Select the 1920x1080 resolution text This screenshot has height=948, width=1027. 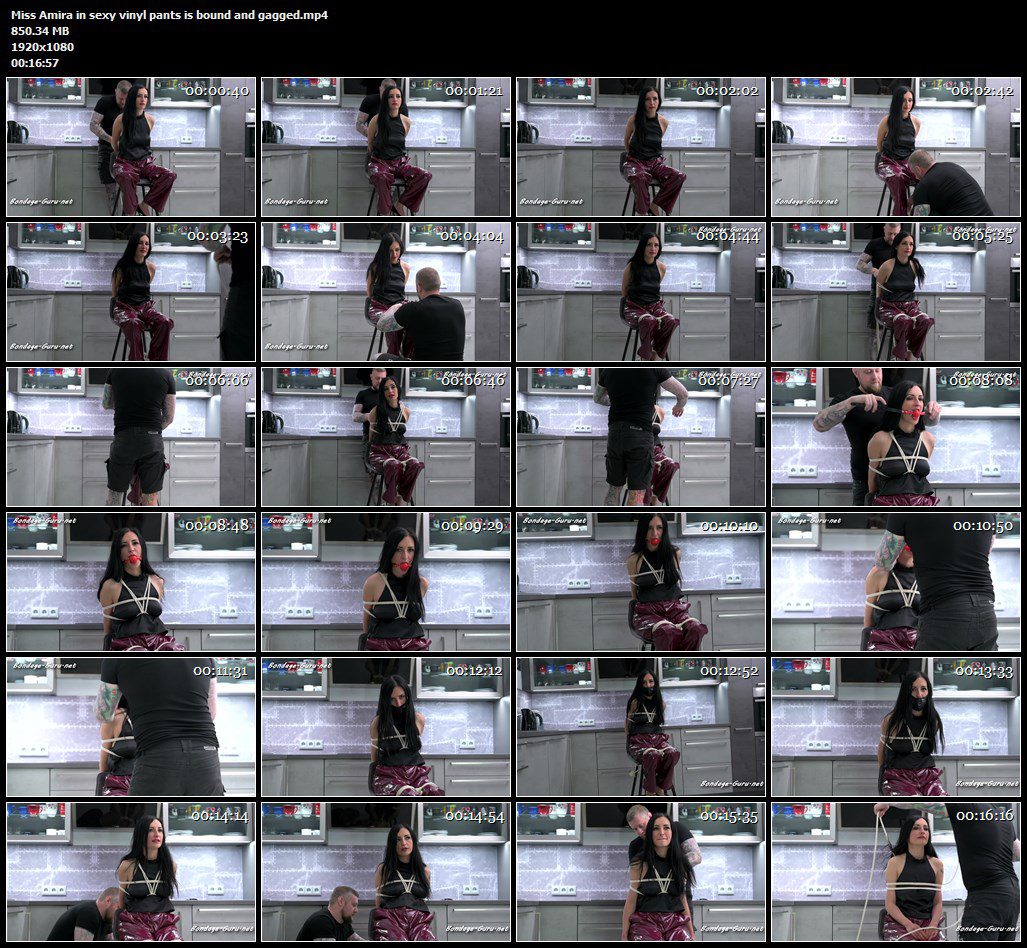tap(43, 47)
